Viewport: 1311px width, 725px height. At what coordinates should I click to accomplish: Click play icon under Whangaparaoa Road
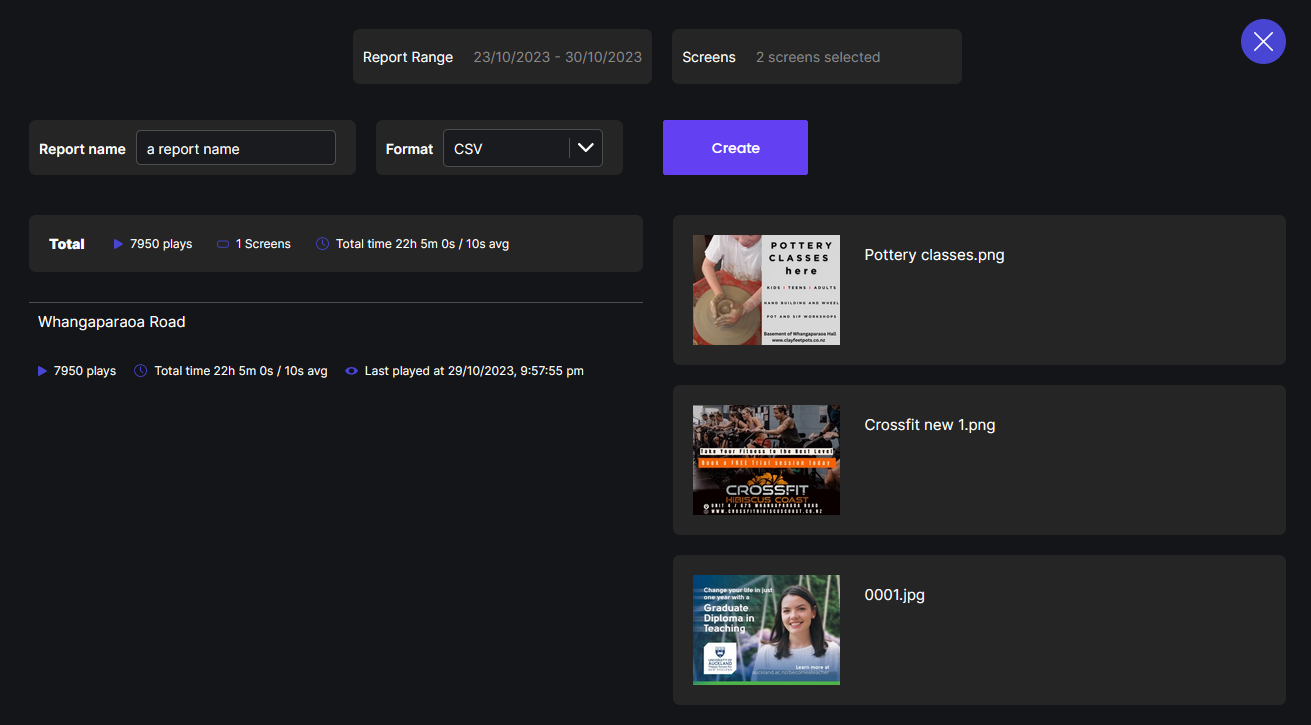[x=42, y=371]
